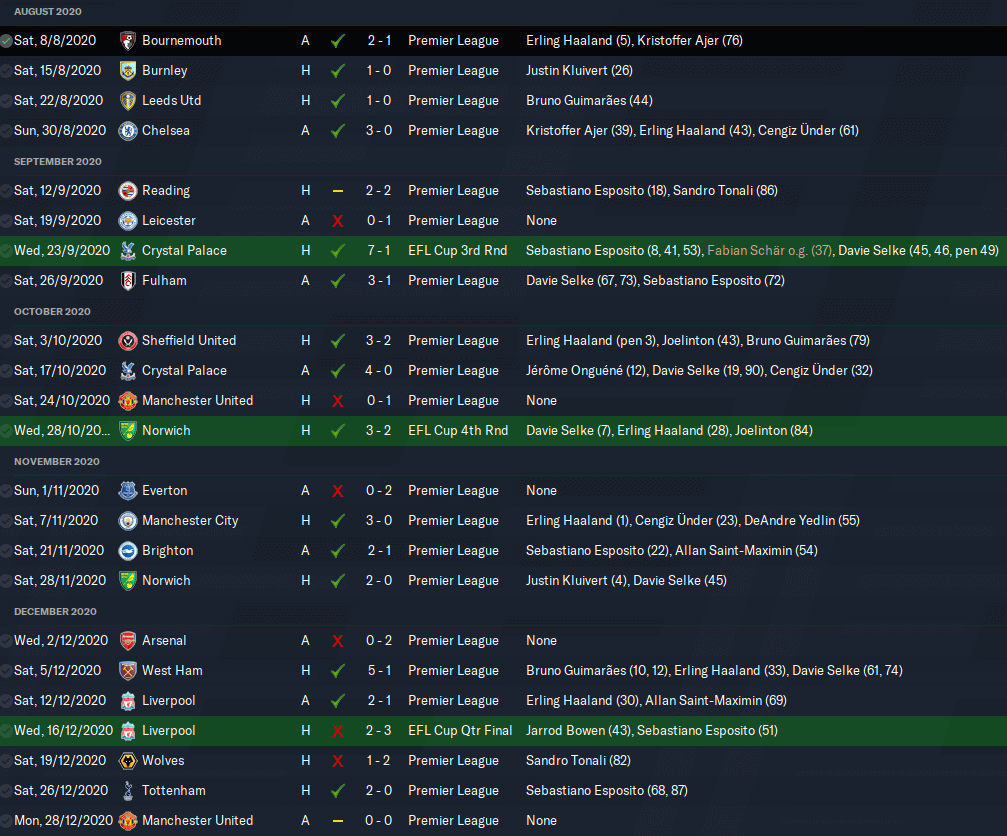Collapse the AUGUST 2020 month header
1007x836 pixels.
(48, 12)
